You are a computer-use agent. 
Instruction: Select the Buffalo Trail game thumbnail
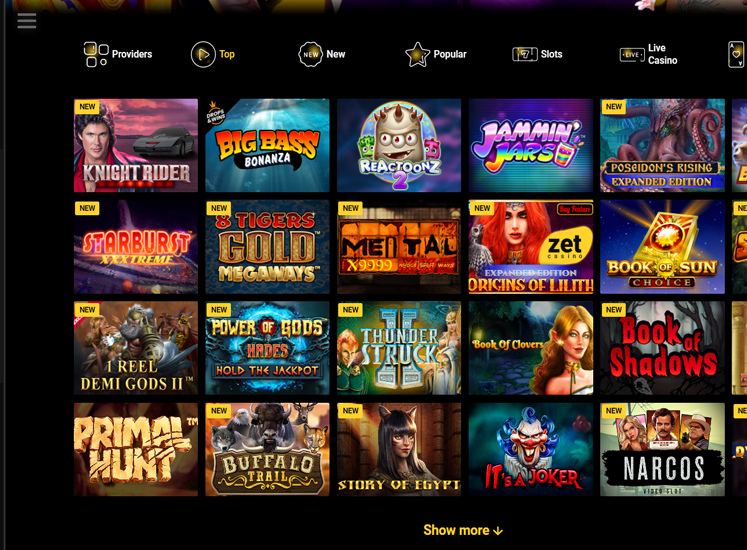coord(267,449)
